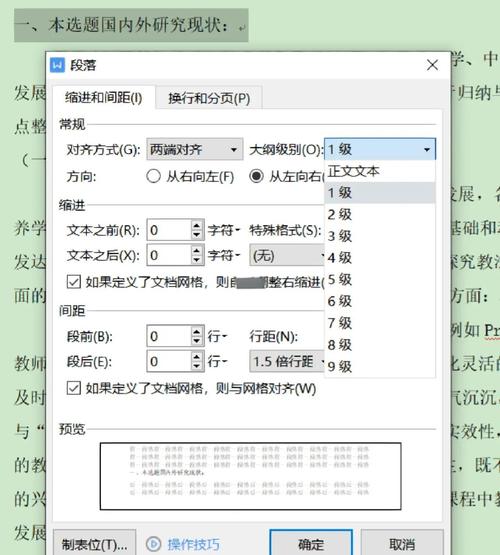500x555 pixels.
Task: Decrease the 文本之前(R) value with the down arrow
Action: pyautogui.click(x=197, y=235)
